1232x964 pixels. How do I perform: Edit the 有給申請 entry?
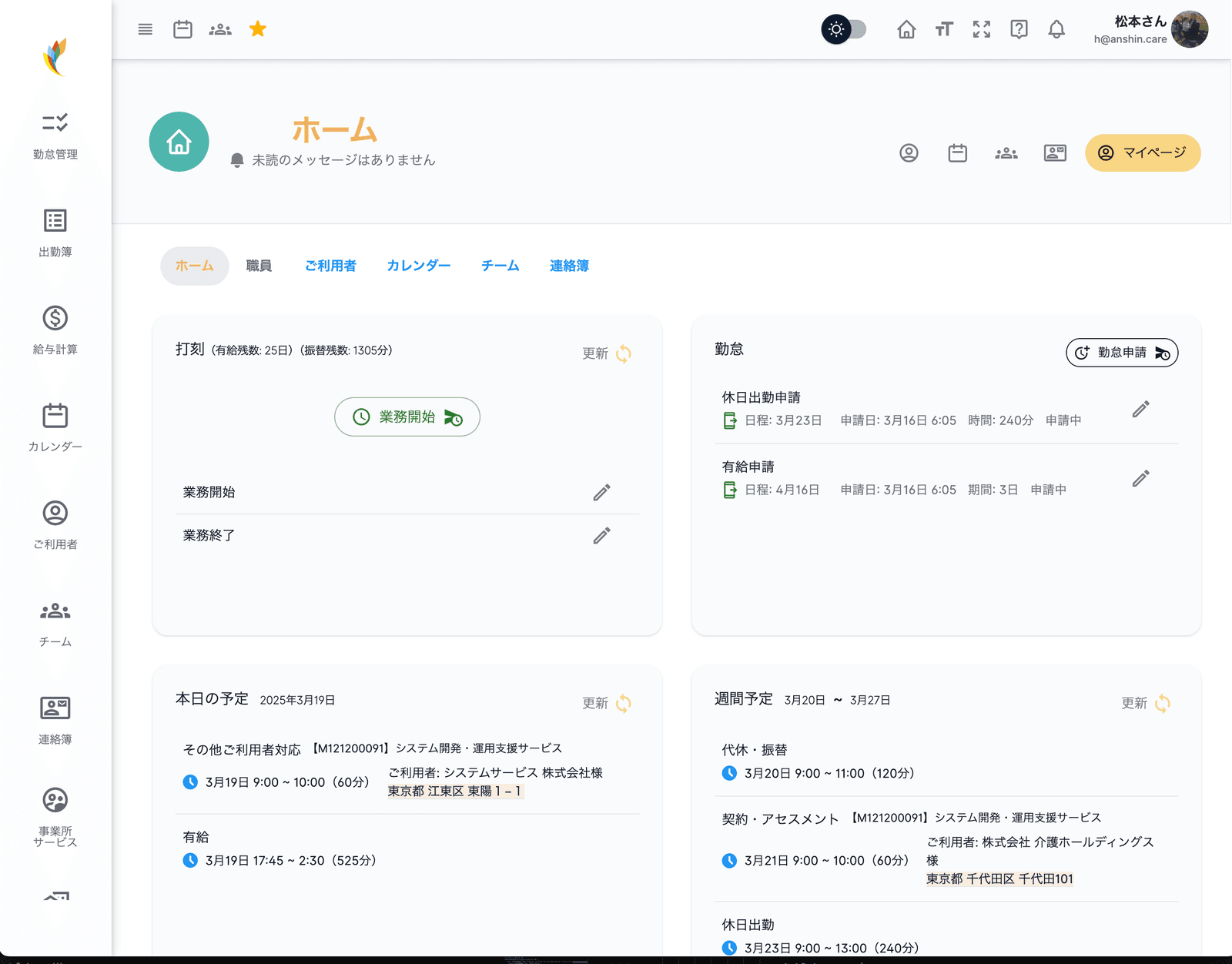pos(1141,478)
